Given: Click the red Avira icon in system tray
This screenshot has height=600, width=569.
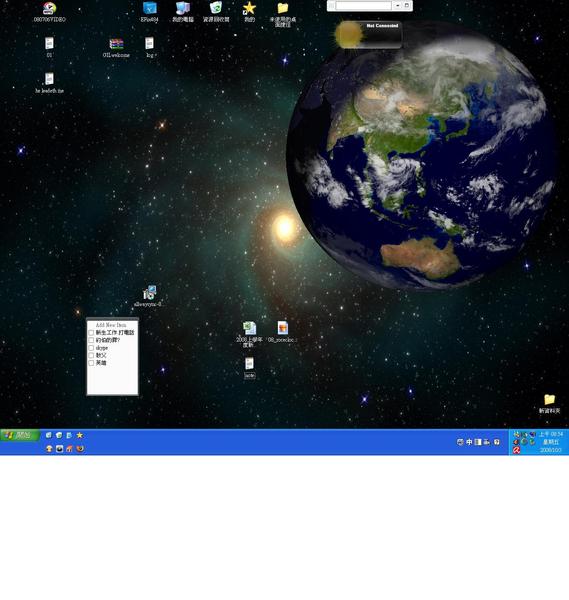Looking at the screenshot, I should [x=517, y=450].
